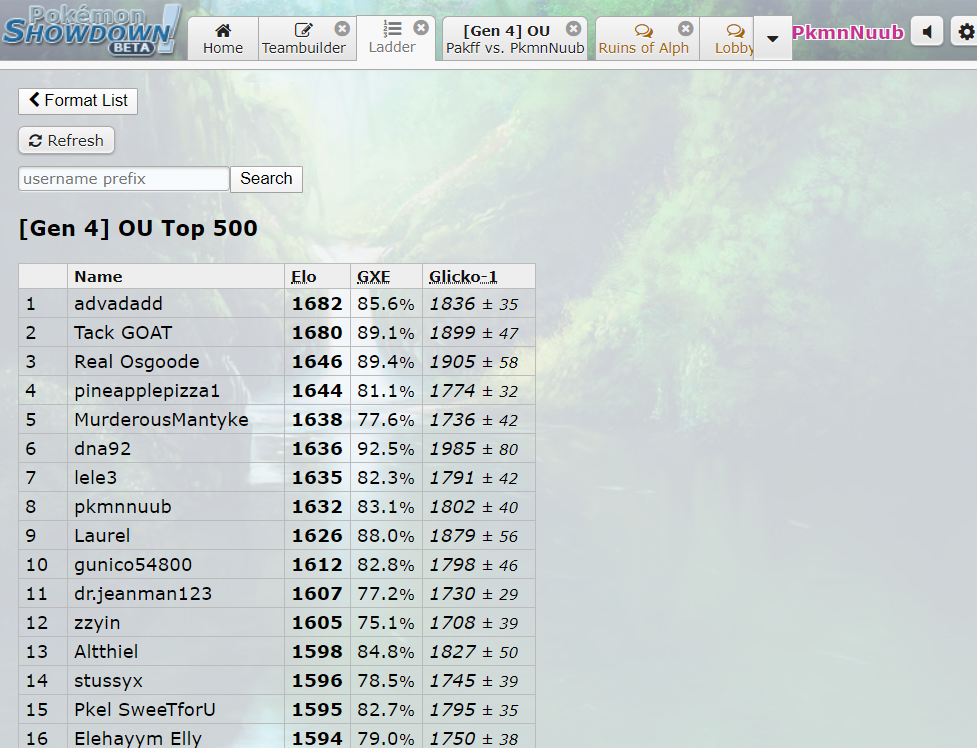This screenshot has width=977, height=748.
Task: Focus the username prefix search field
Action: point(124,179)
